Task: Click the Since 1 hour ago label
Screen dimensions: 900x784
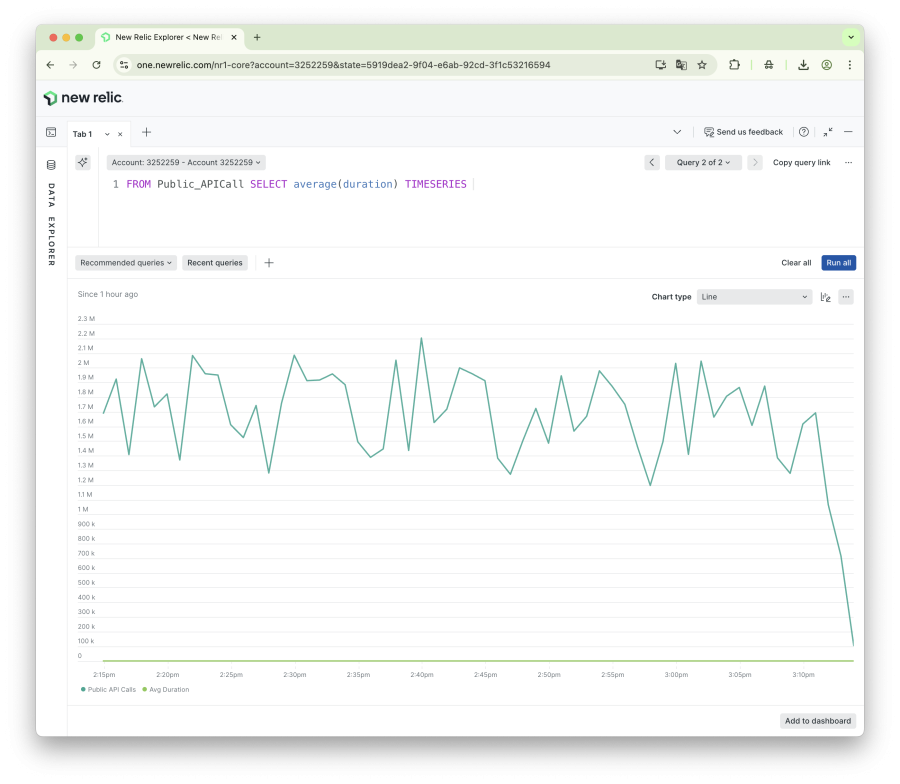Action: click(108, 294)
